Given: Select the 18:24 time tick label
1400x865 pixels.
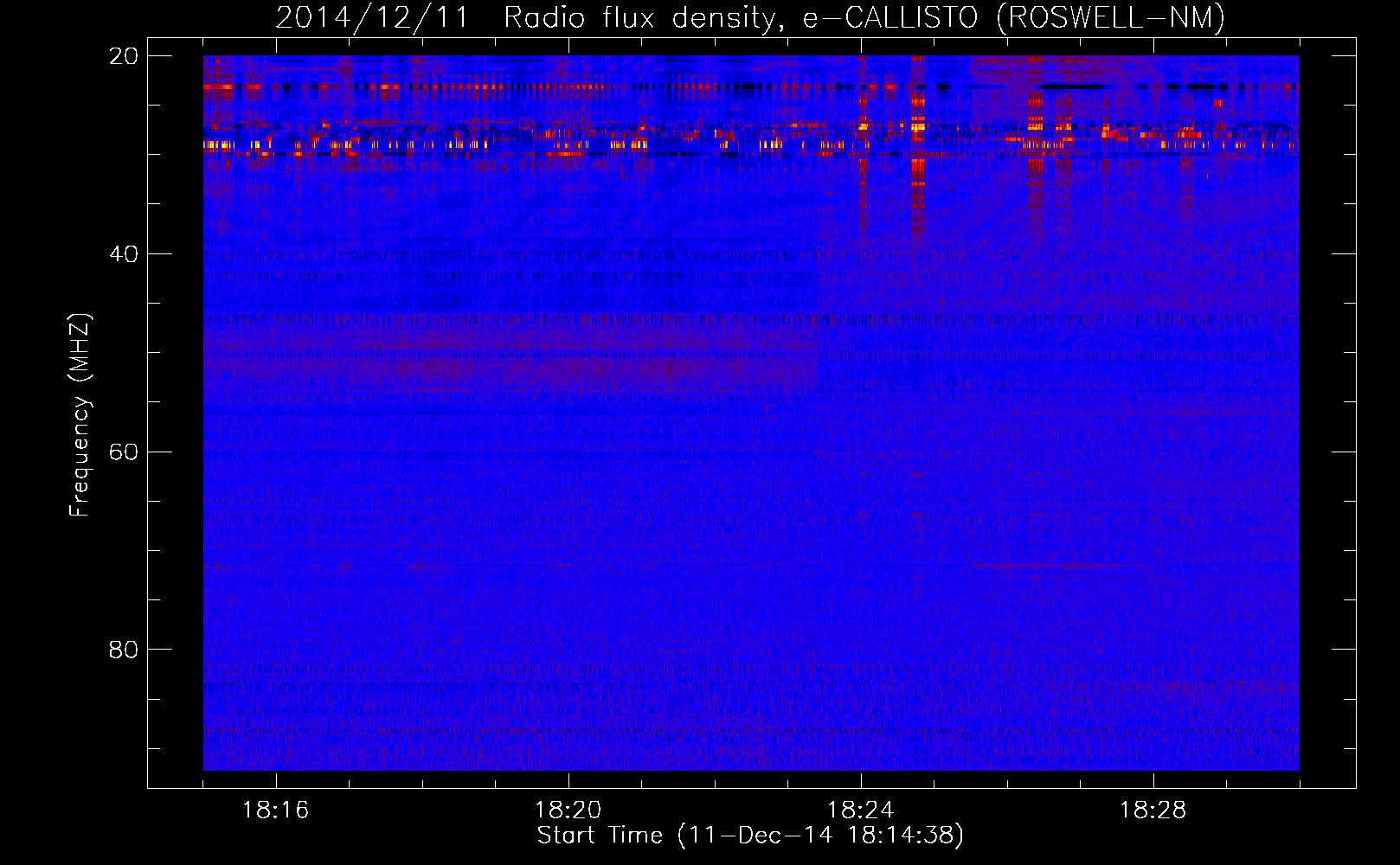Looking at the screenshot, I should [x=861, y=811].
